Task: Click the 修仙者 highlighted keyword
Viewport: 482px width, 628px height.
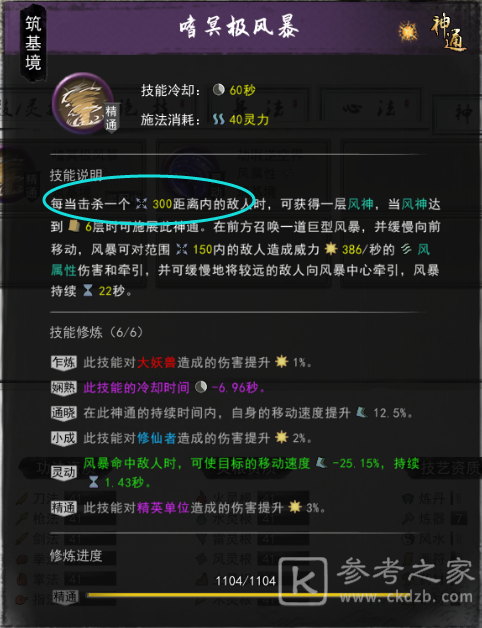Action: pos(156,438)
